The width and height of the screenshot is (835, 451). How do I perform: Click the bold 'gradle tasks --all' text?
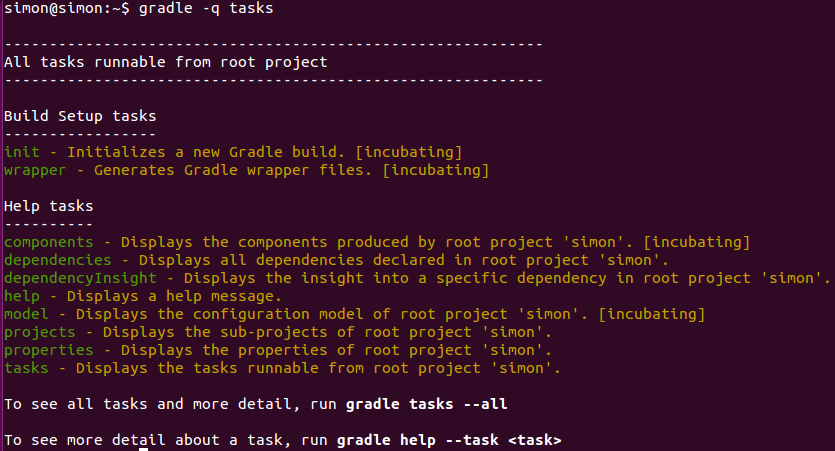tap(426, 404)
